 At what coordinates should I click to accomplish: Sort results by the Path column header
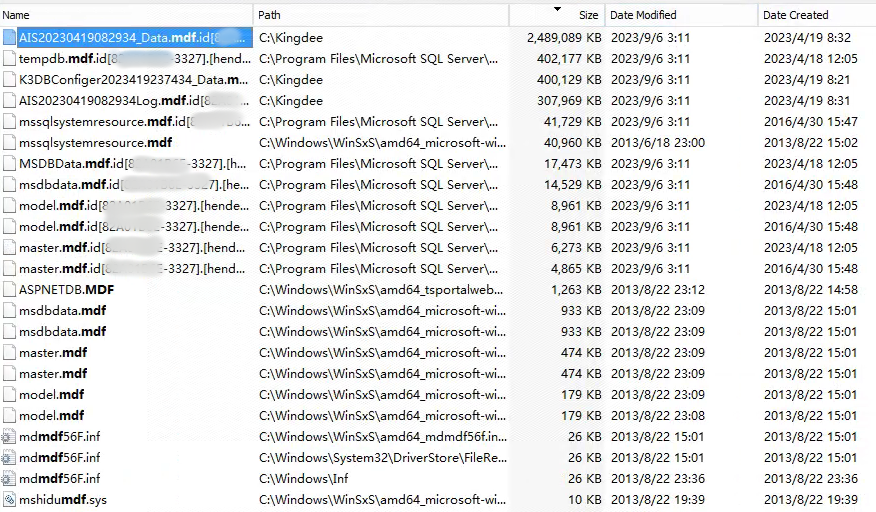click(x=270, y=15)
